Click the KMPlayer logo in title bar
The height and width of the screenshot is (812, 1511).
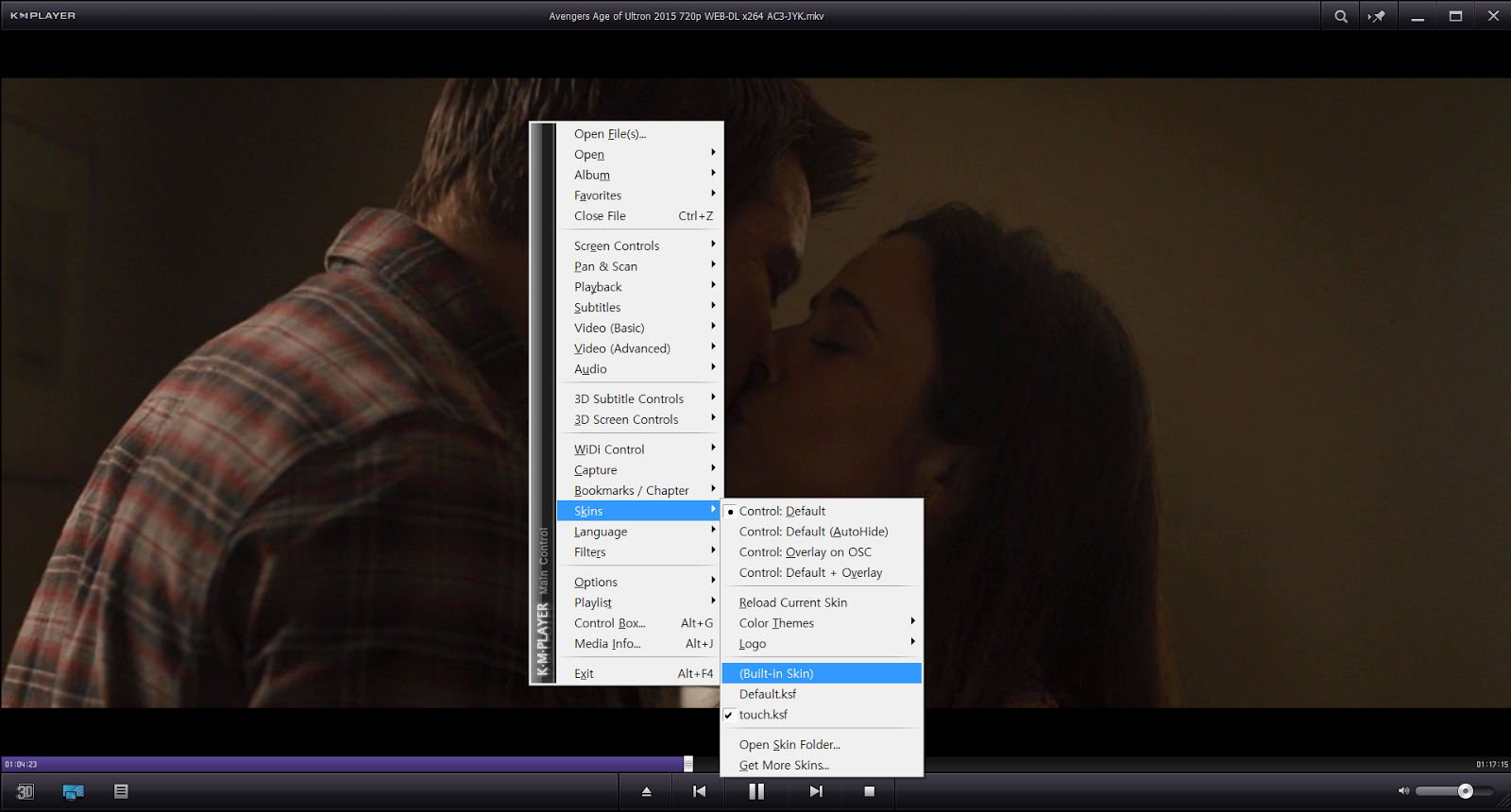click(42, 16)
